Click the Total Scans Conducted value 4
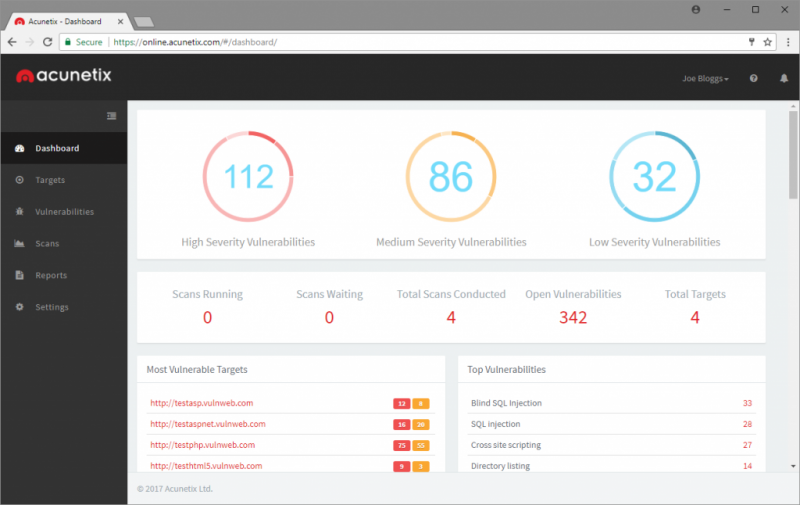This screenshot has width=800, height=505. (451, 318)
